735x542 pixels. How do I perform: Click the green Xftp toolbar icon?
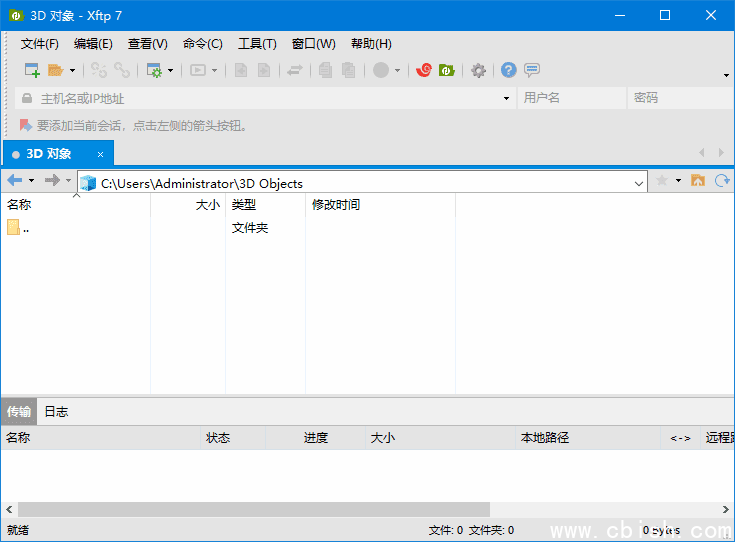(x=446, y=70)
